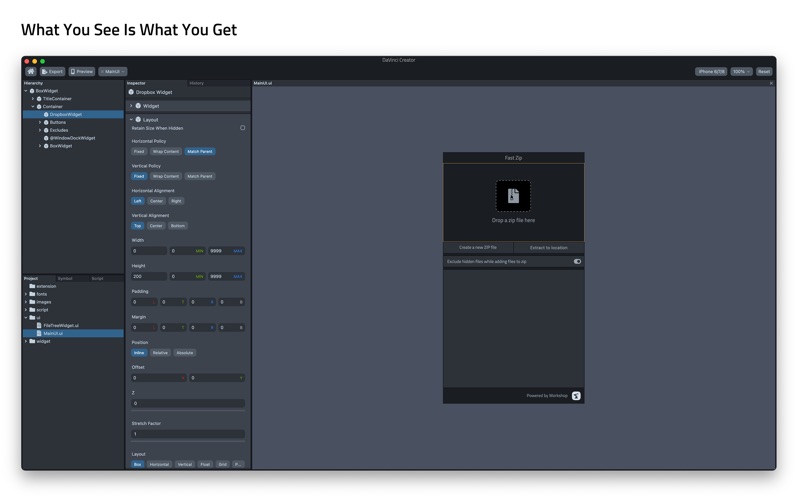Set Vertical Policy to Wrap Content
This screenshot has width=800, height=500.
click(x=166, y=177)
